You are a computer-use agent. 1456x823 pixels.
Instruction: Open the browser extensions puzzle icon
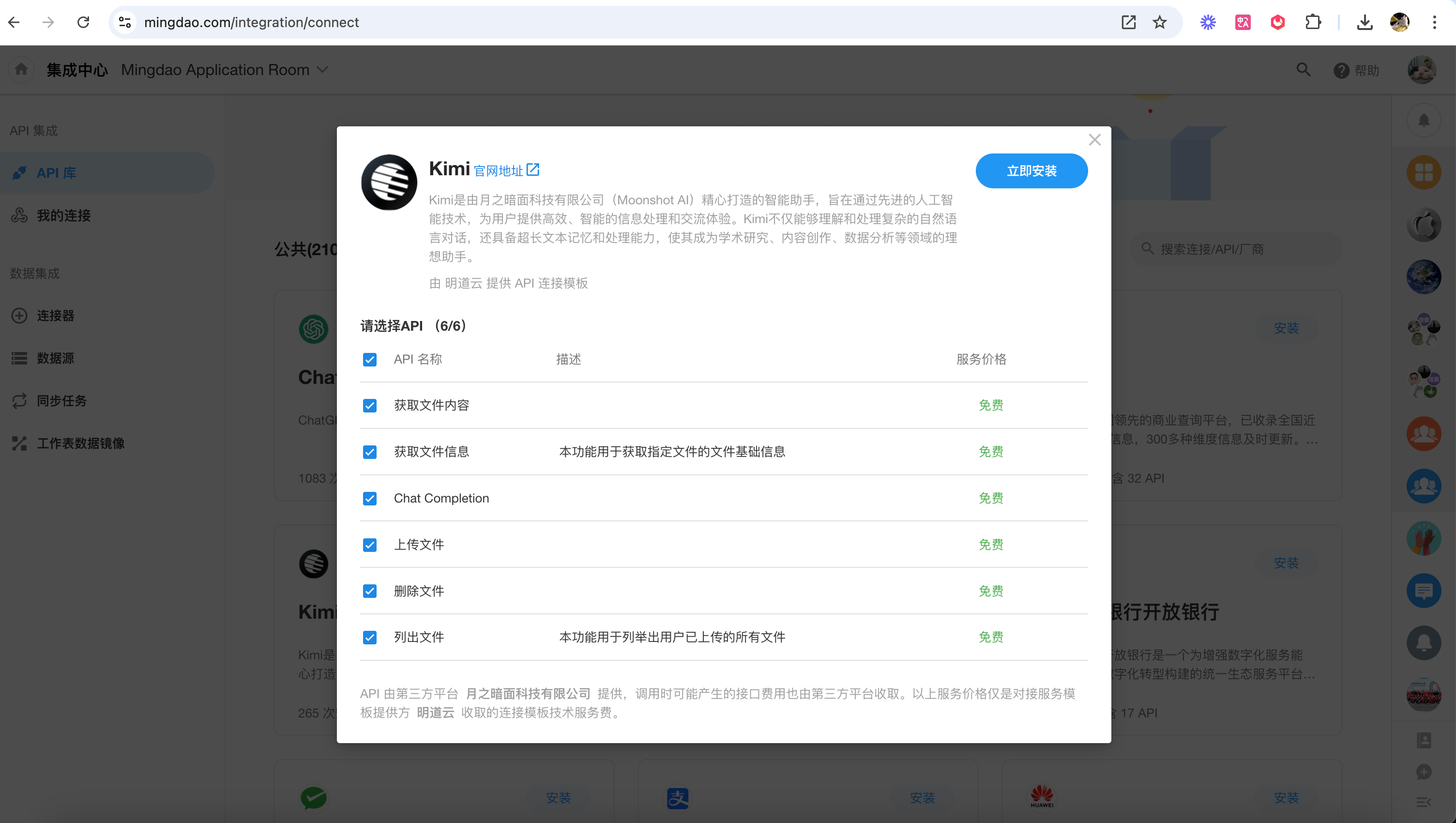[x=1312, y=22]
